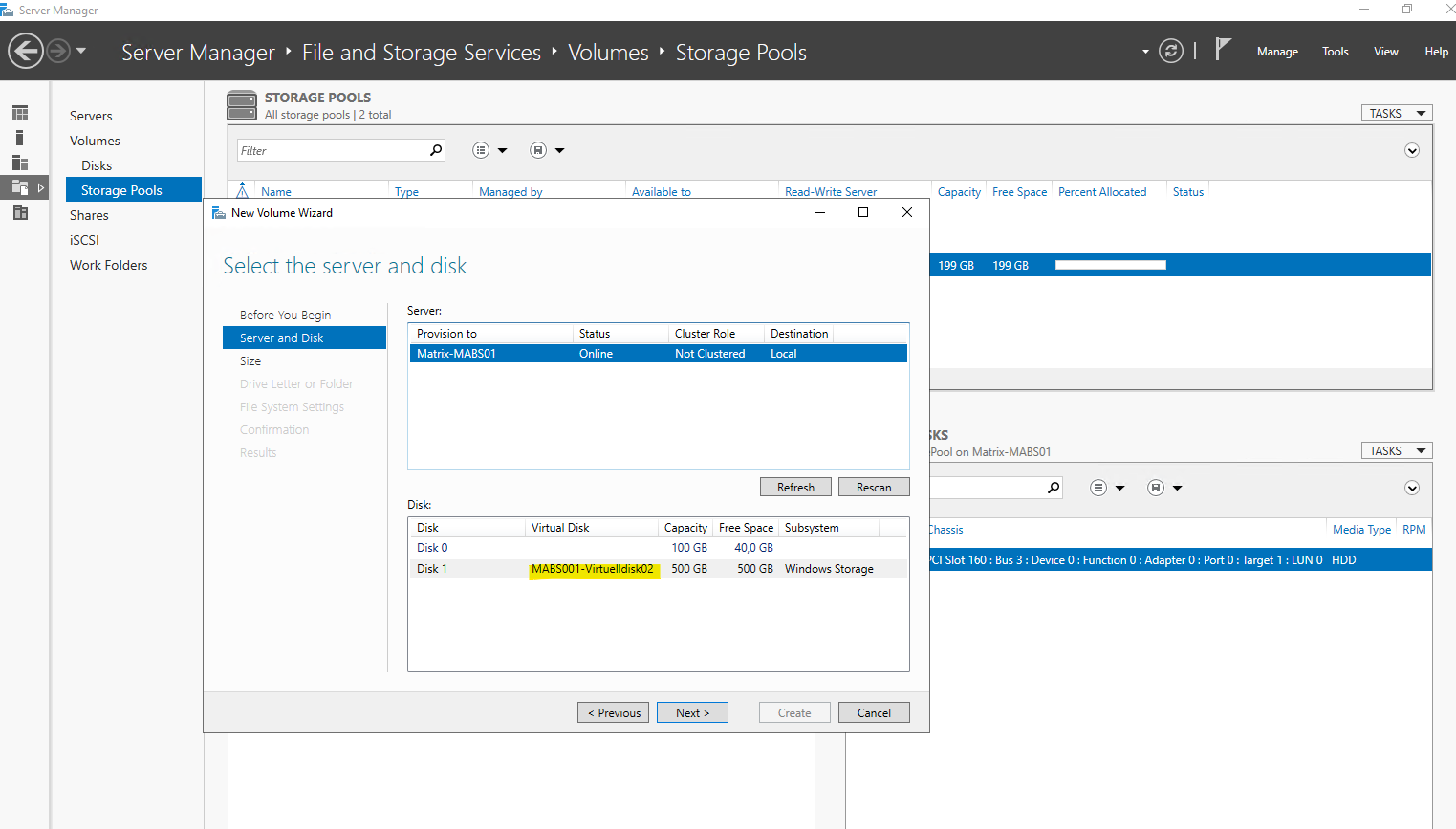
Task: Sort storage pools by Free Space column
Action: [1019, 192]
